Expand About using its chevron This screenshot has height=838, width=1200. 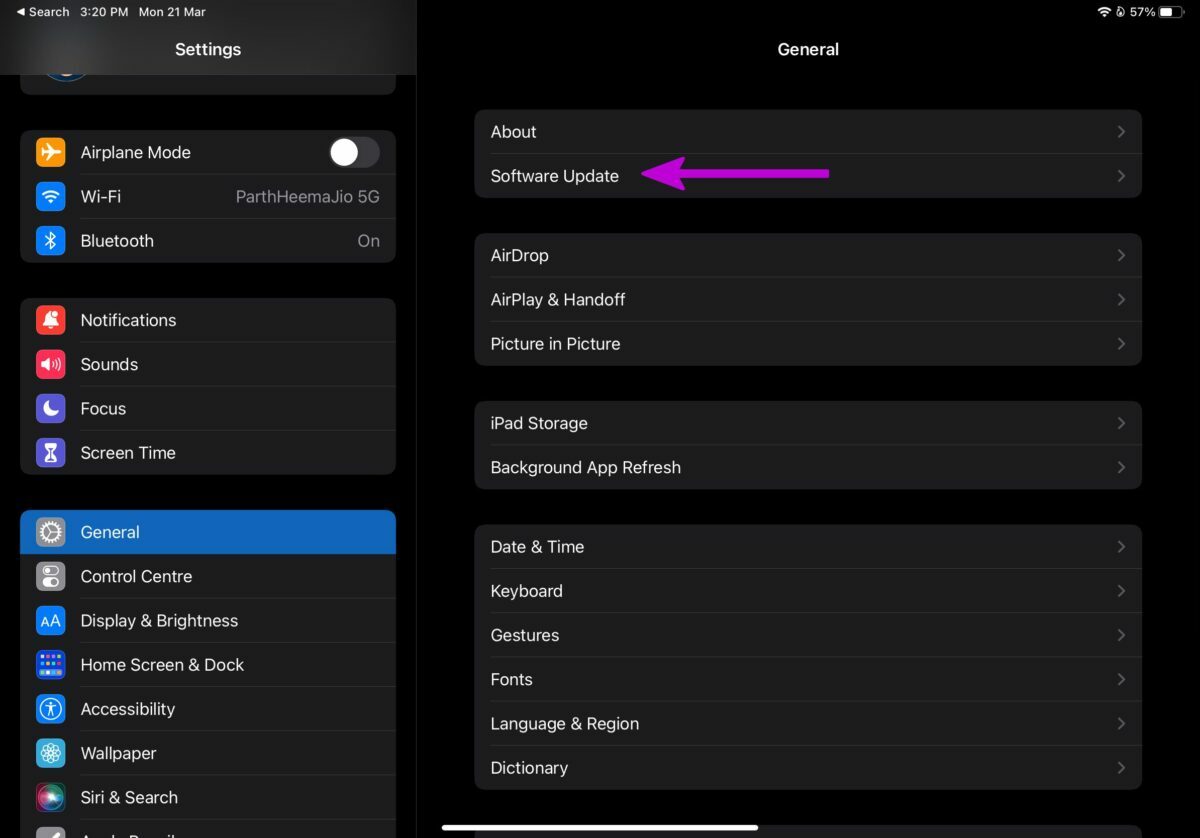point(1120,132)
